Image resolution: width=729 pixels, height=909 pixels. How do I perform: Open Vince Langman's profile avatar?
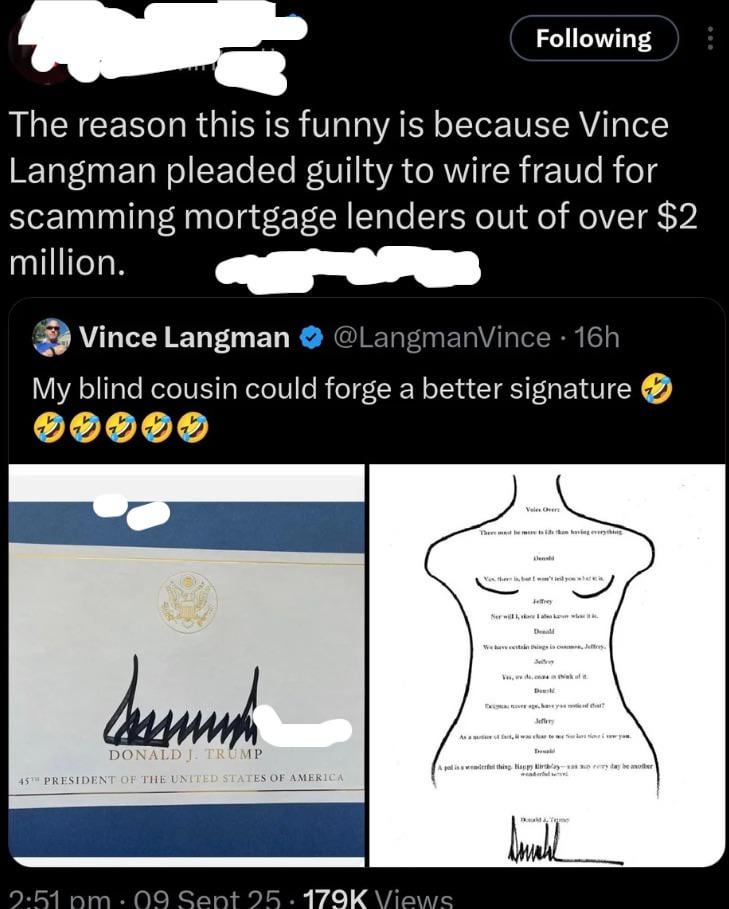coord(51,337)
